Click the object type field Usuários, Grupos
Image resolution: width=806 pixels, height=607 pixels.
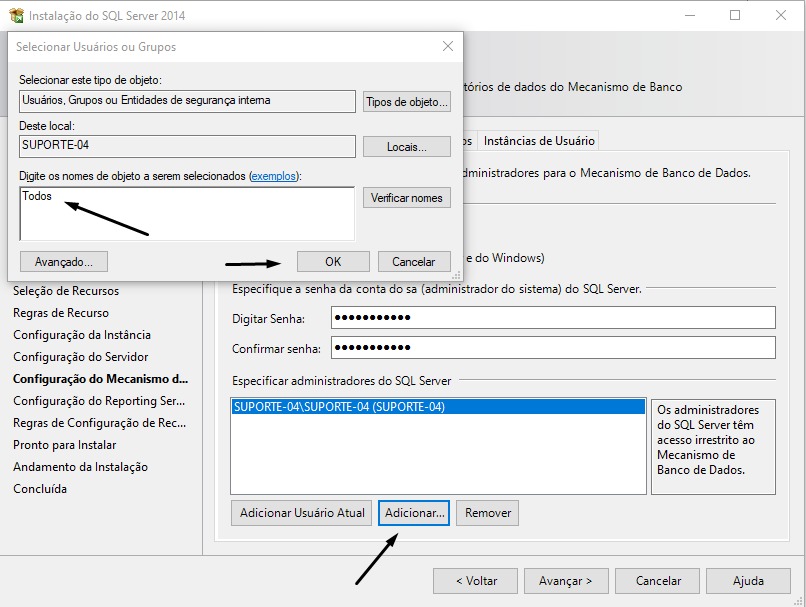pos(187,101)
